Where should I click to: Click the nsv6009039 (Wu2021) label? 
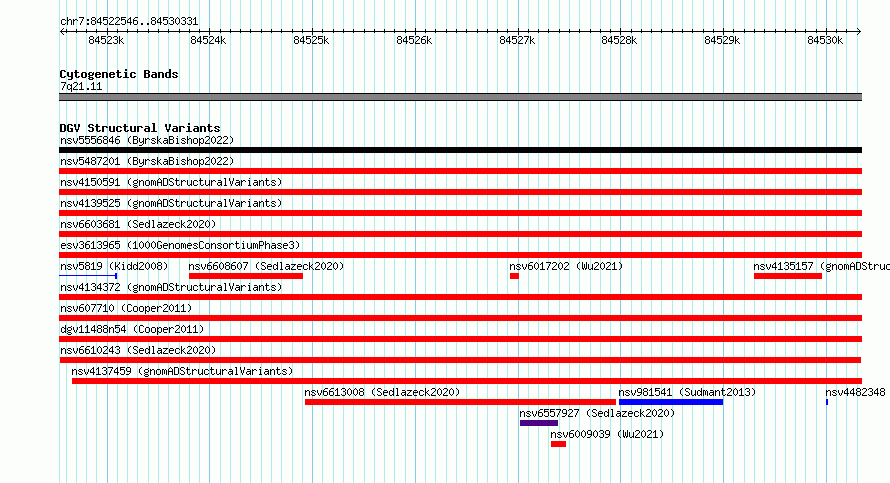(x=607, y=434)
